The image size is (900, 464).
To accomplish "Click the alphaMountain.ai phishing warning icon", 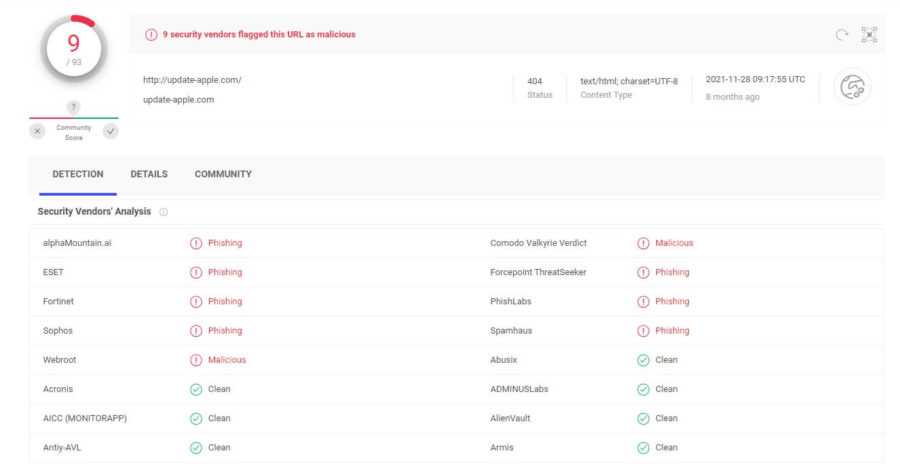I will point(196,243).
